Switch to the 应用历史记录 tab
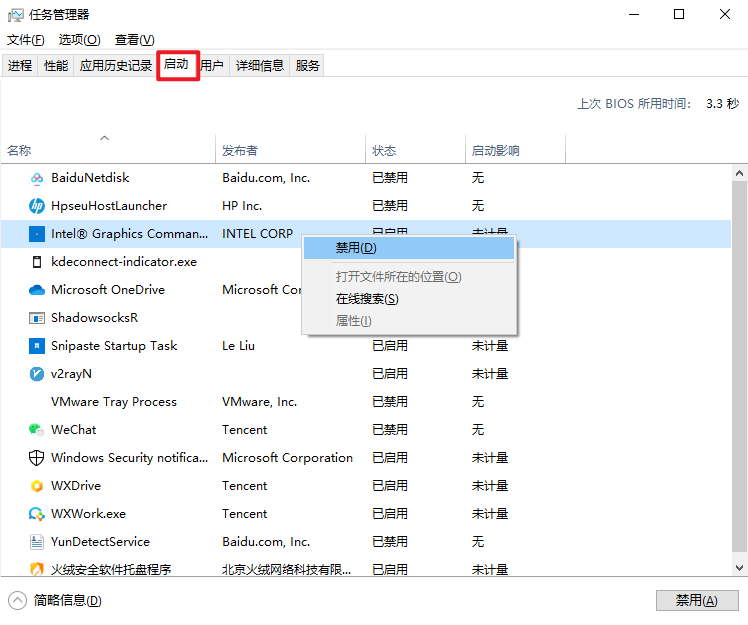 [x=116, y=65]
